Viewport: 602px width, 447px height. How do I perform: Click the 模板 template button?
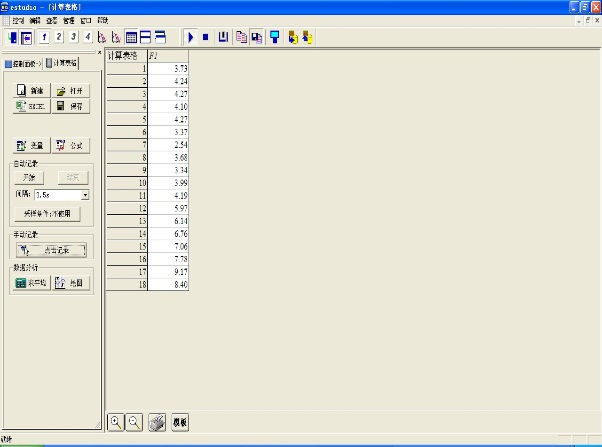(x=180, y=422)
